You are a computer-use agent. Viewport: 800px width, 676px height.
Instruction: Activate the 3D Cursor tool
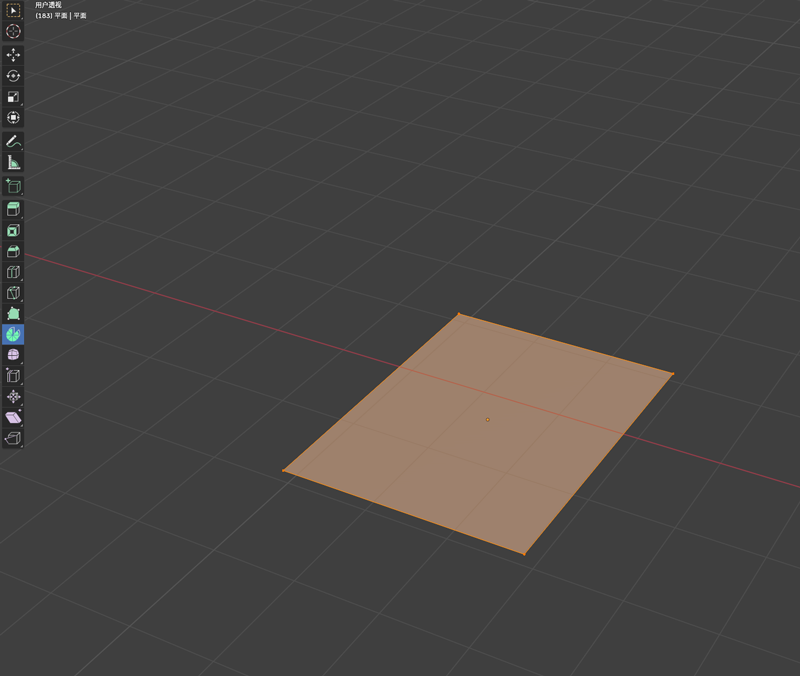tap(14, 31)
